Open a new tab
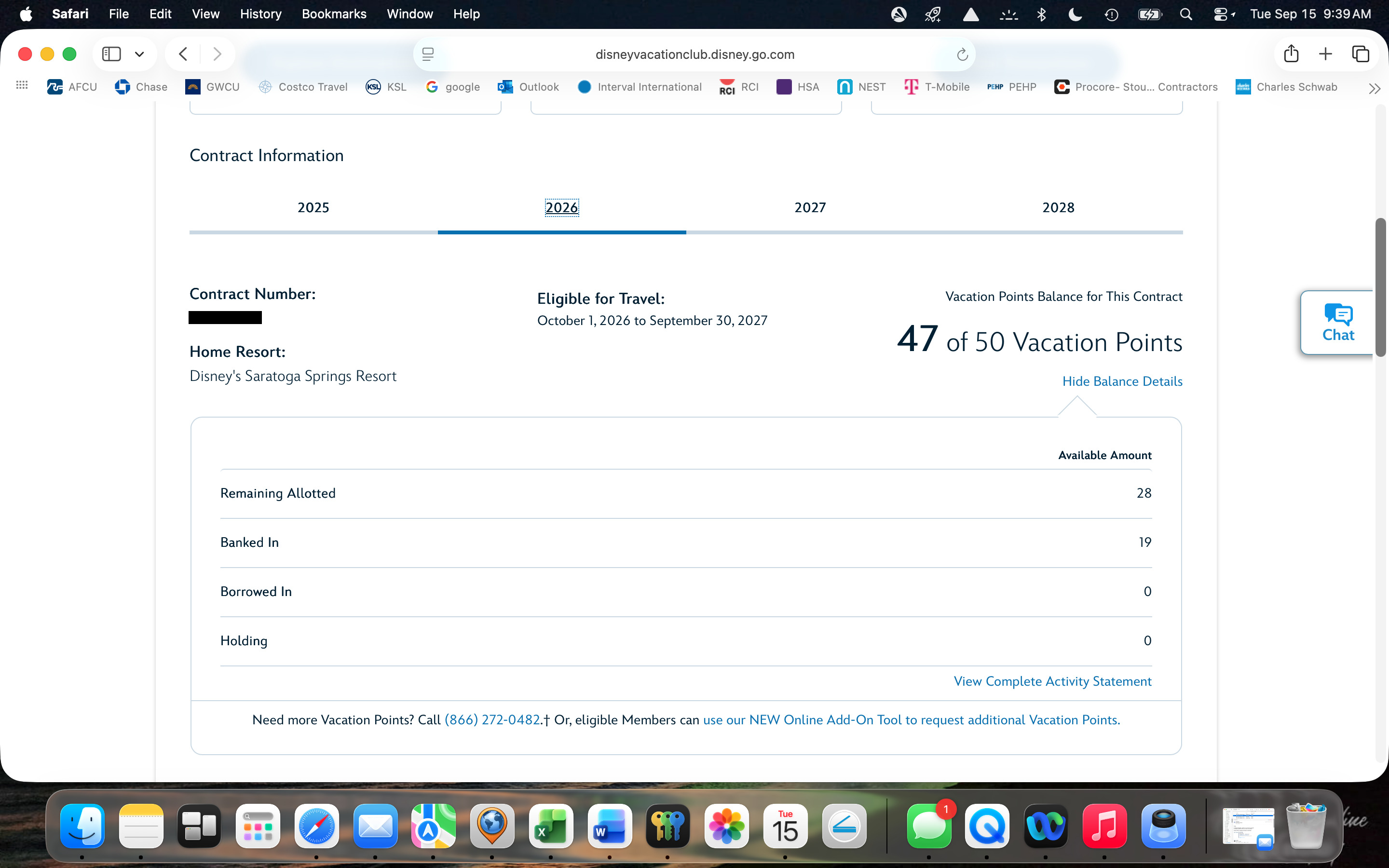 pyautogui.click(x=1325, y=54)
